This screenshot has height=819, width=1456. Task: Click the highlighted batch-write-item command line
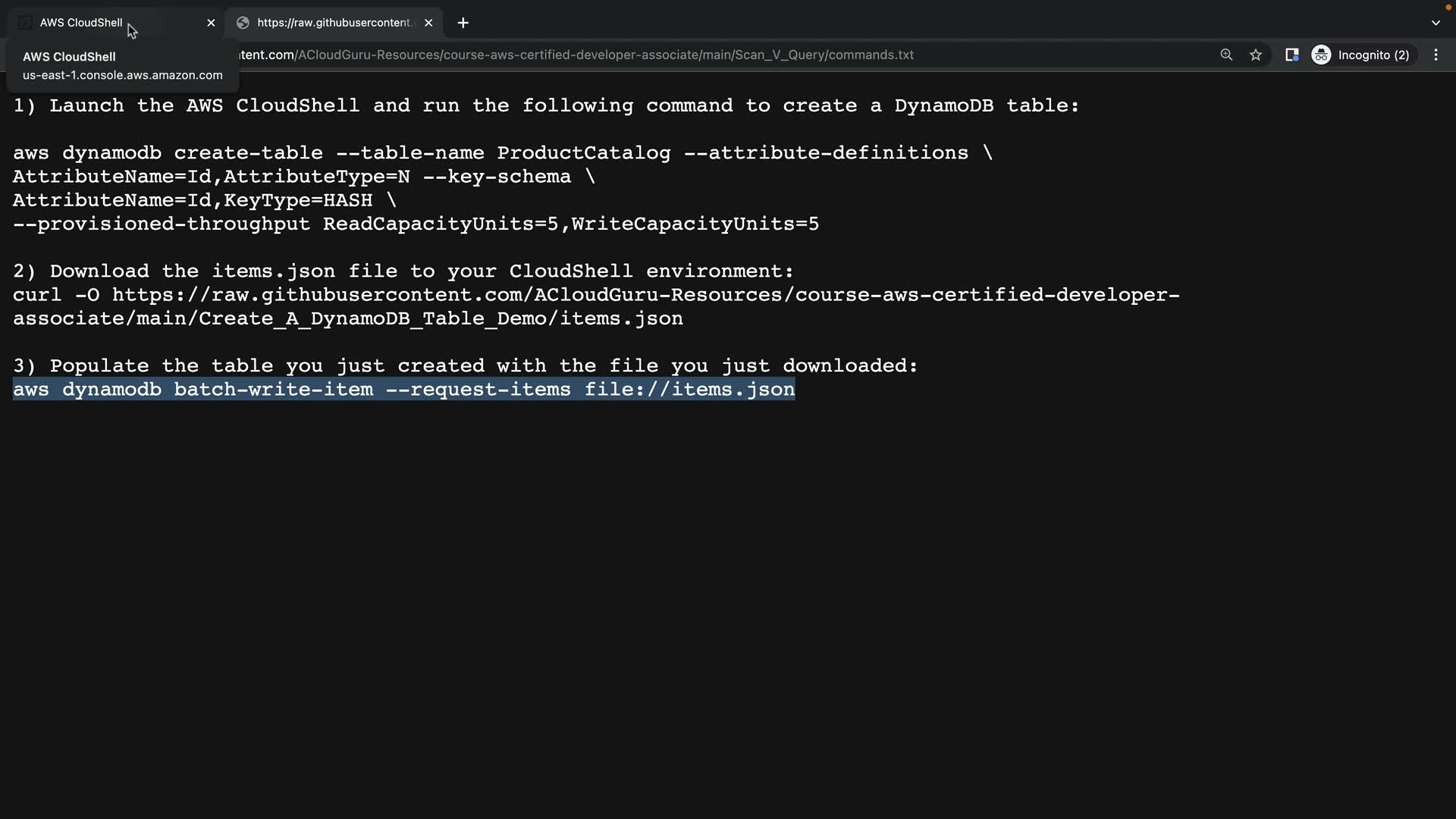pos(403,390)
